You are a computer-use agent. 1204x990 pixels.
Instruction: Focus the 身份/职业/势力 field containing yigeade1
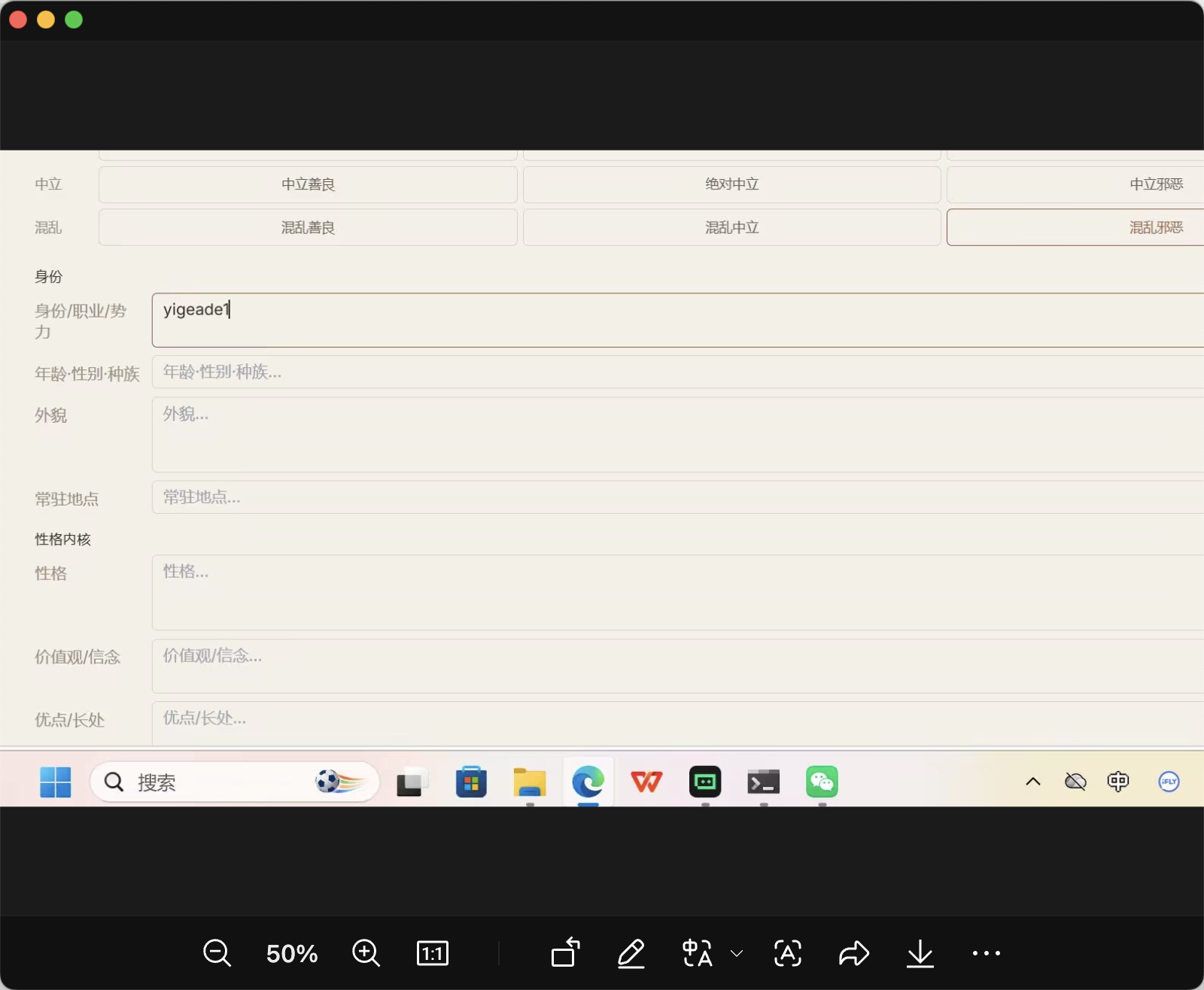(678, 320)
